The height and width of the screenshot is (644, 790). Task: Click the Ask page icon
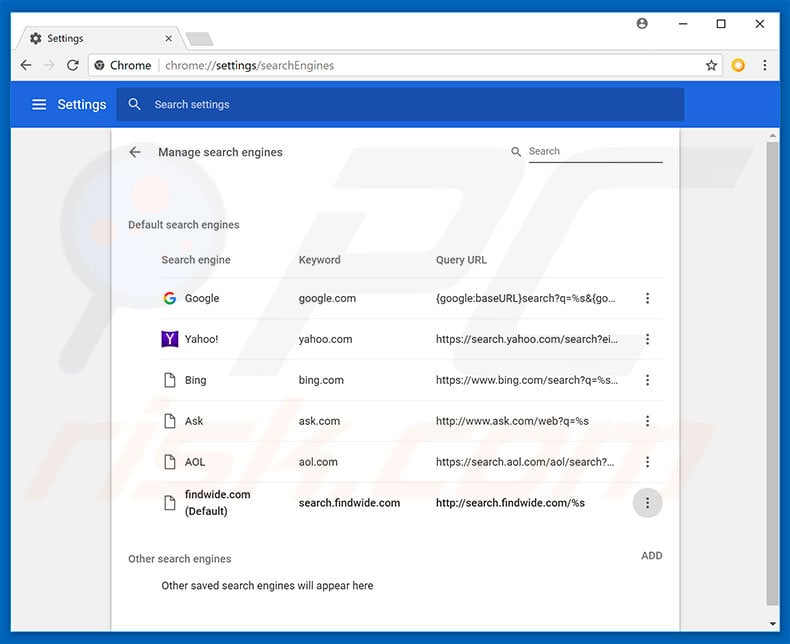(x=170, y=421)
